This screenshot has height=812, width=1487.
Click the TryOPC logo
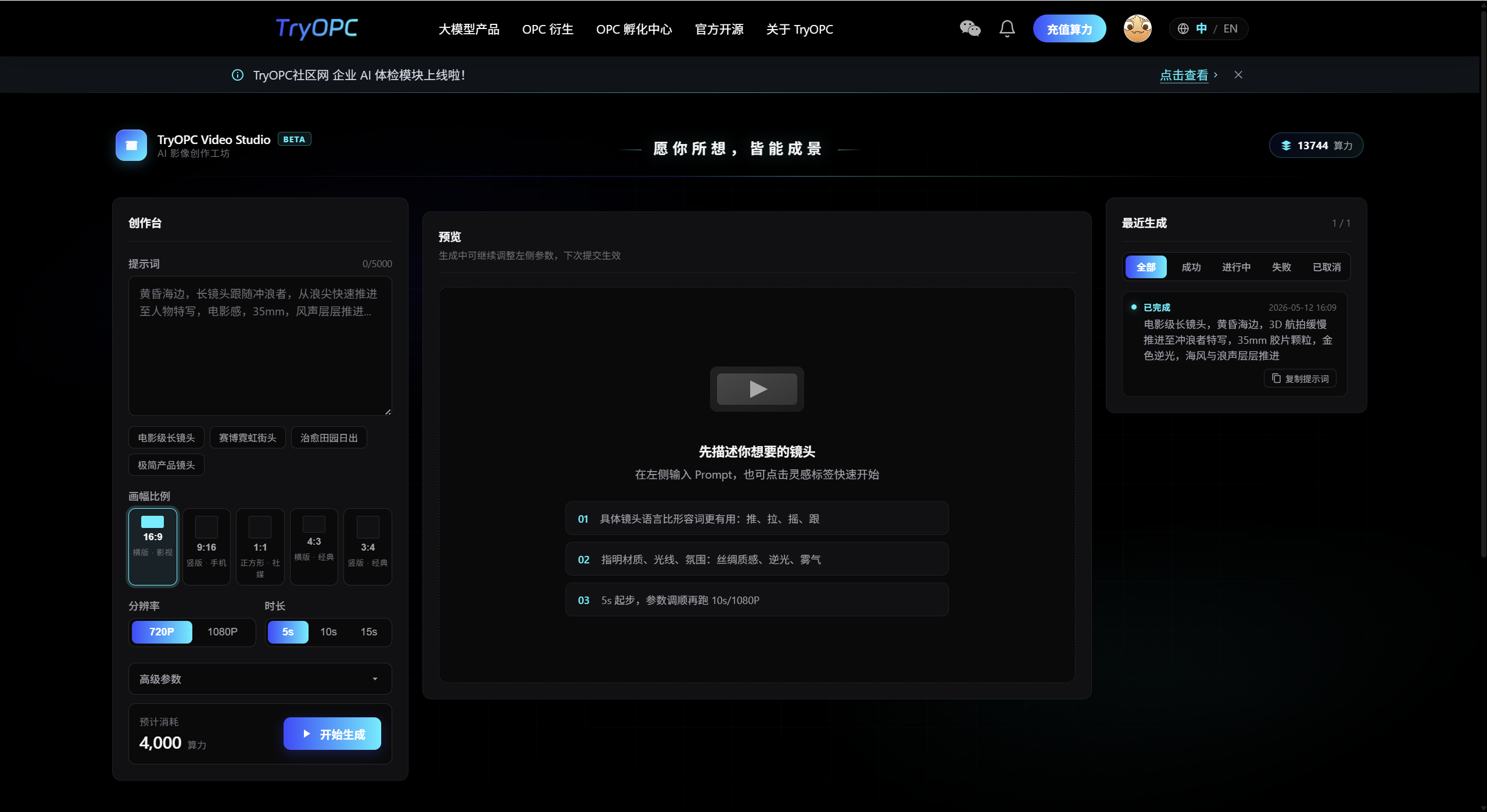click(317, 28)
